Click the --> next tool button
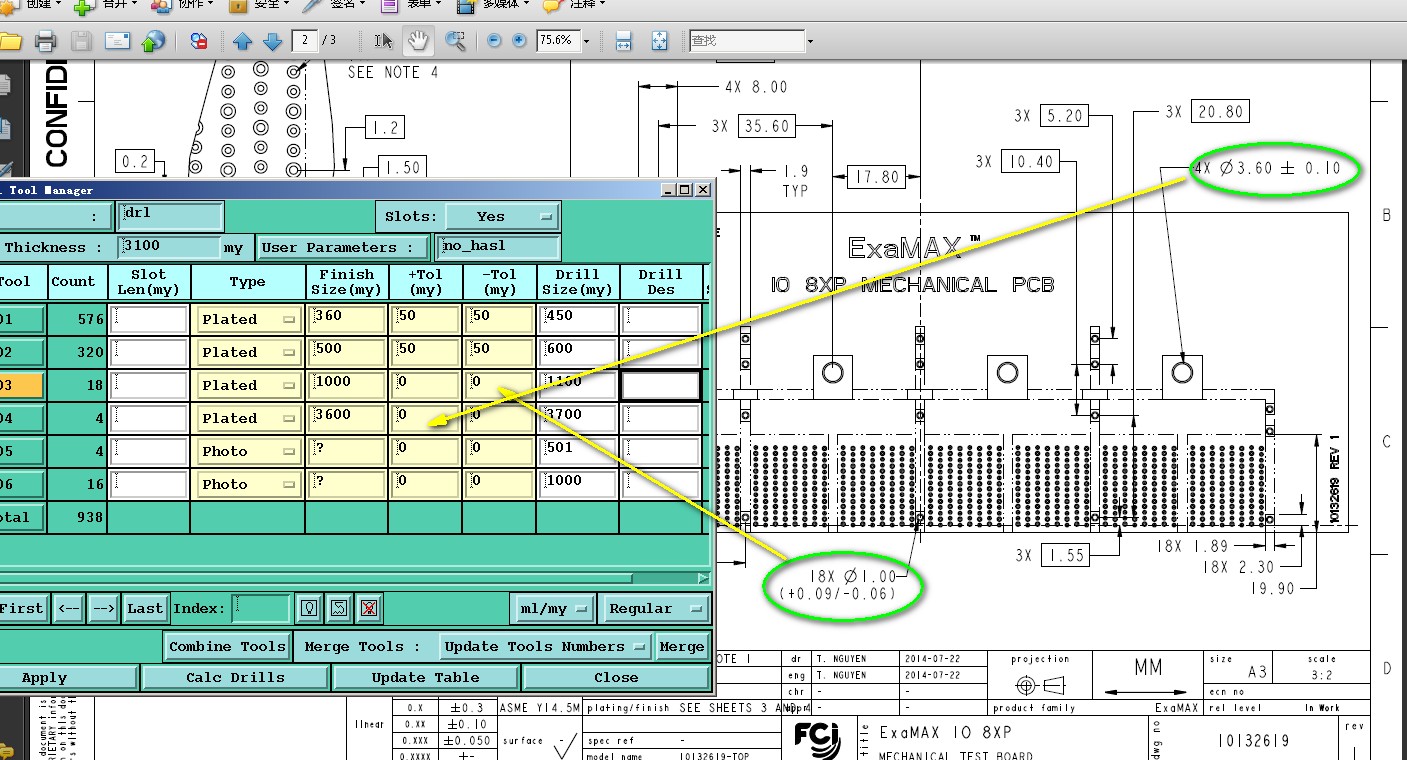Viewport: 1407px width, 760px height. [x=104, y=608]
